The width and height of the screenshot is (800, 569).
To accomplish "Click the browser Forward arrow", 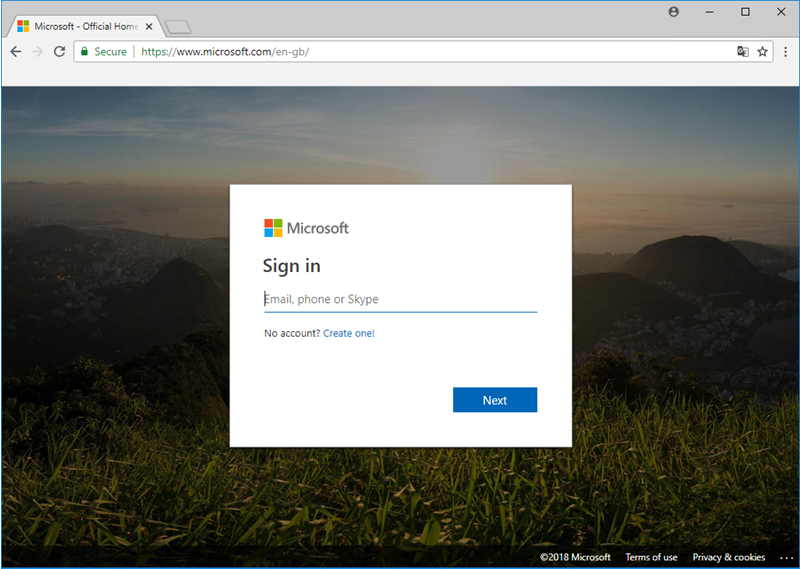I will pyautogui.click(x=38, y=52).
